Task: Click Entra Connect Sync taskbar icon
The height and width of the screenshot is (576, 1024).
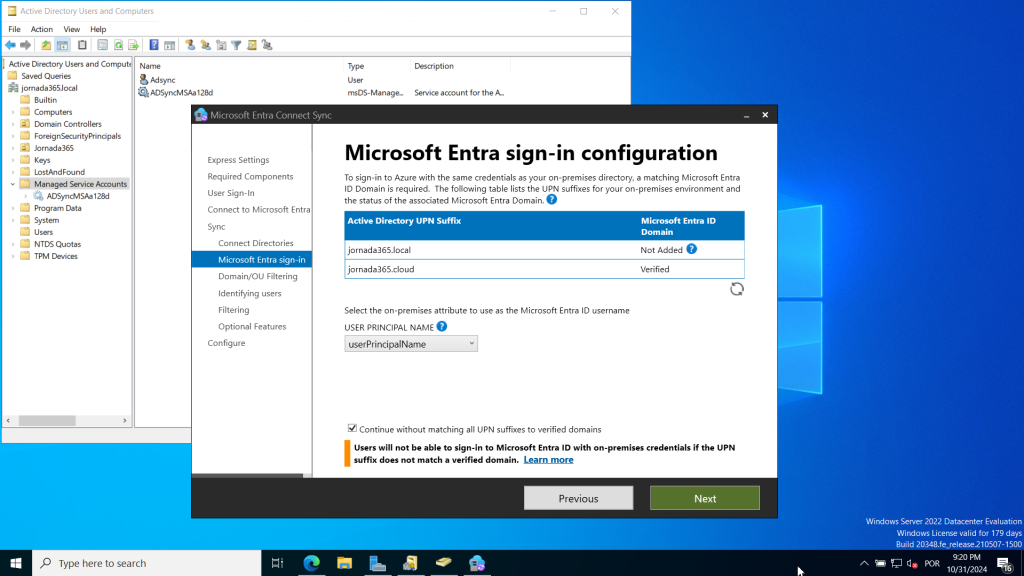Action: (x=477, y=563)
